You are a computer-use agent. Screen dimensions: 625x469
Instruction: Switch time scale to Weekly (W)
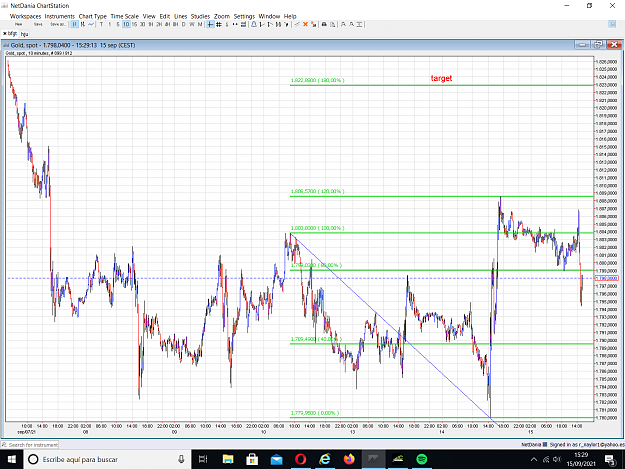point(192,24)
